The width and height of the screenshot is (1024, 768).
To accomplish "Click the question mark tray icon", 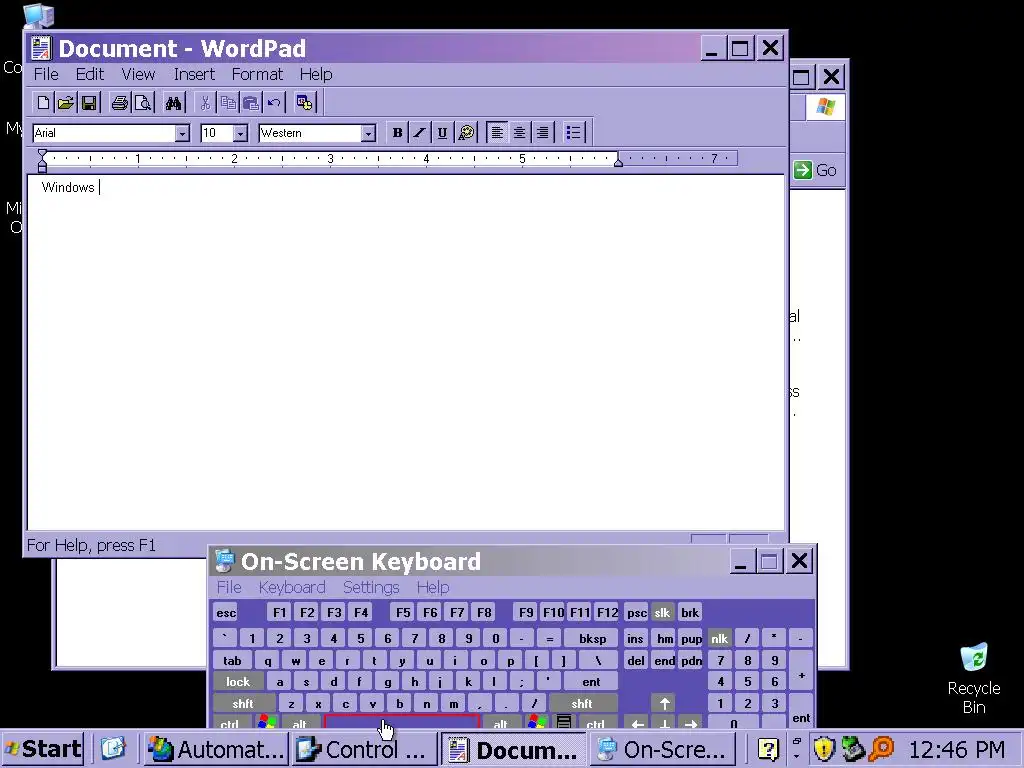I will click(x=769, y=749).
